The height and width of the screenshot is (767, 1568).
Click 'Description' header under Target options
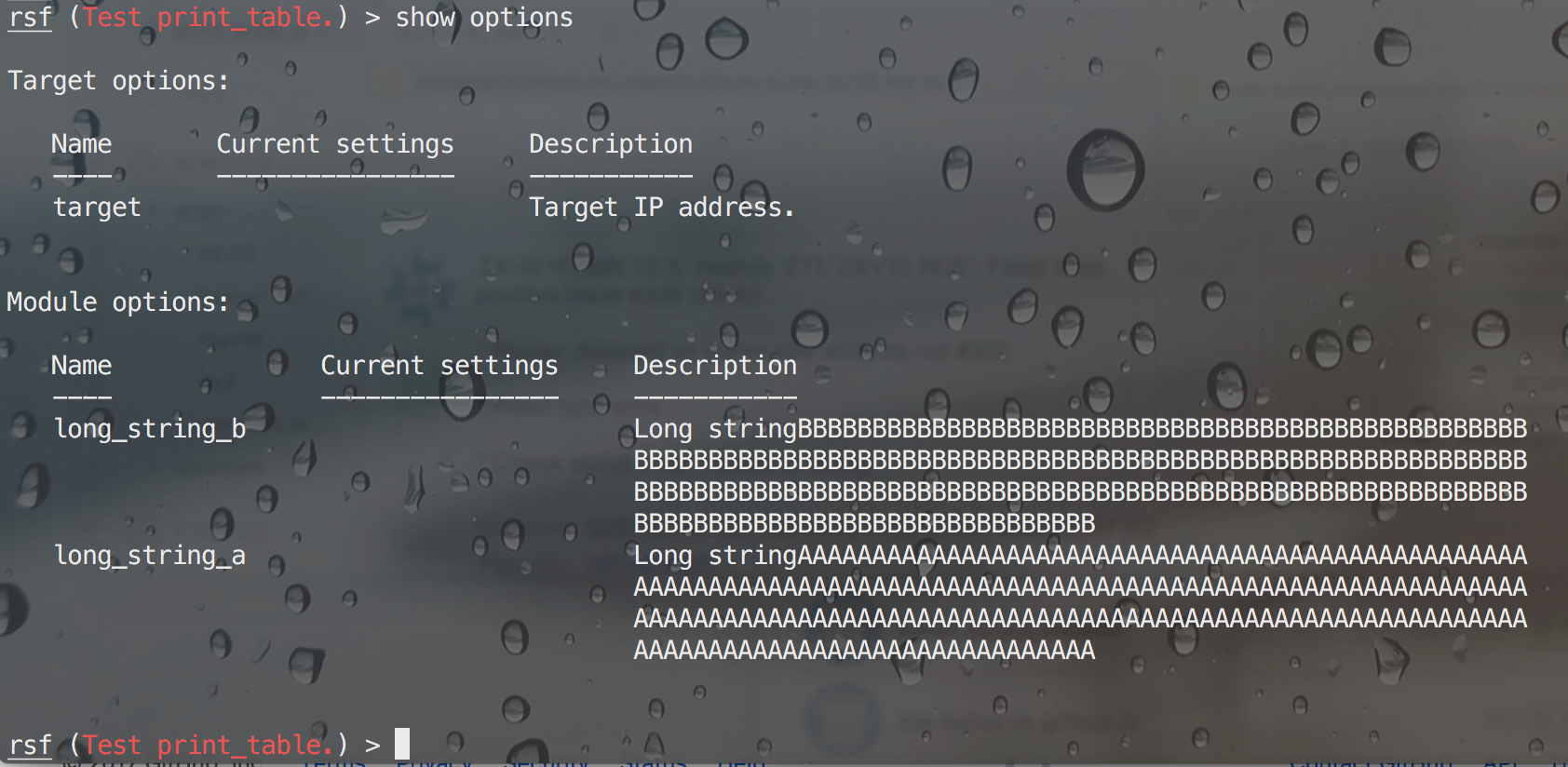click(x=611, y=144)
